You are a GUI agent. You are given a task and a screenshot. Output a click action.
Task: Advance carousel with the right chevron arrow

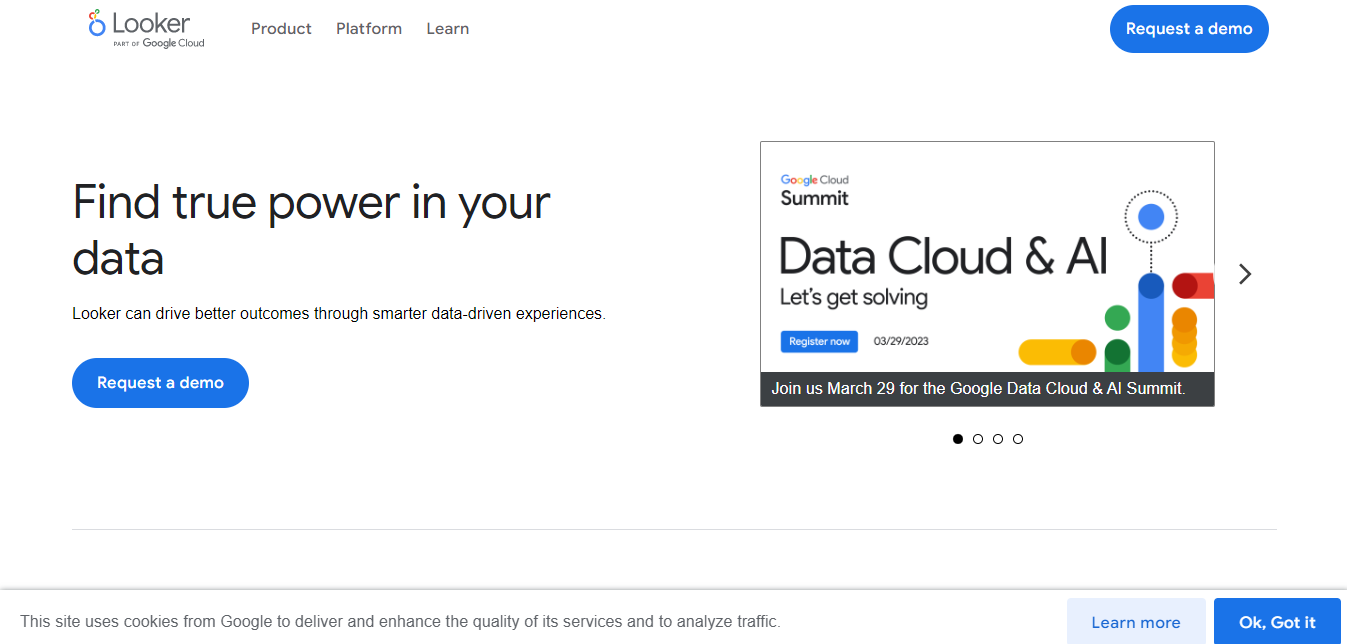[x=1245, y=274]
